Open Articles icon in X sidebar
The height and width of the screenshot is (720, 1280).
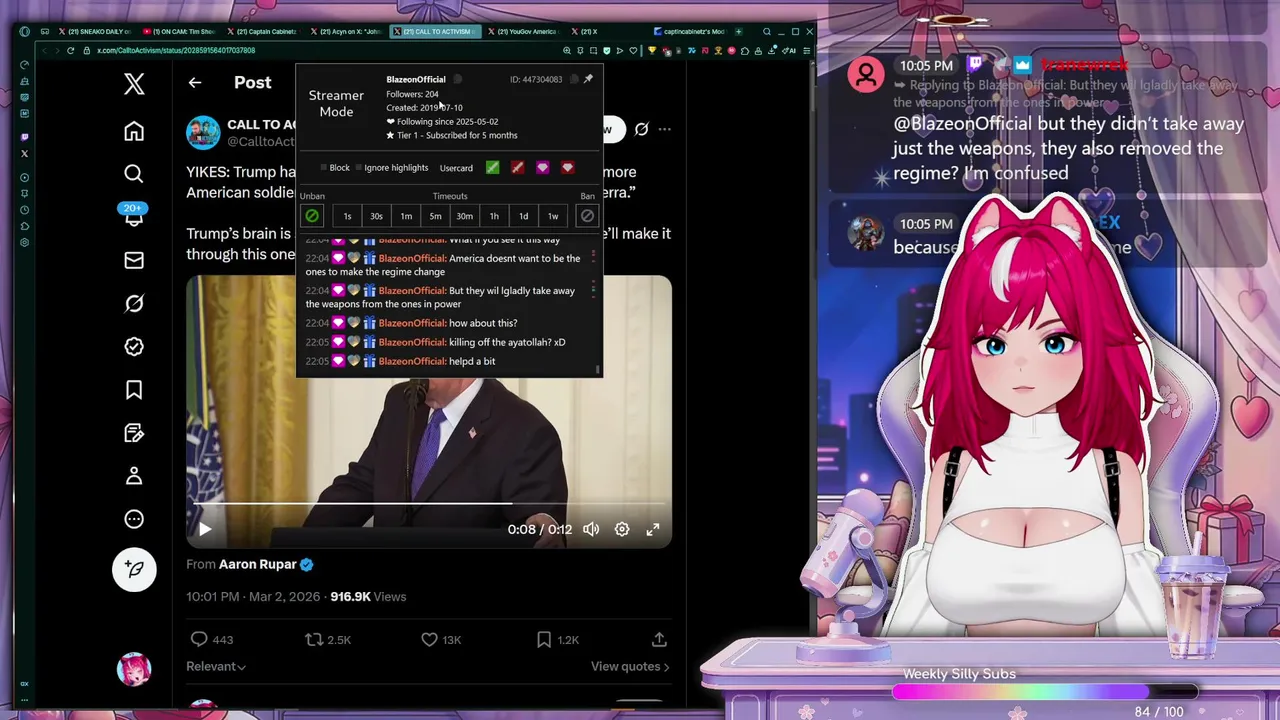(x=134, y=433)
